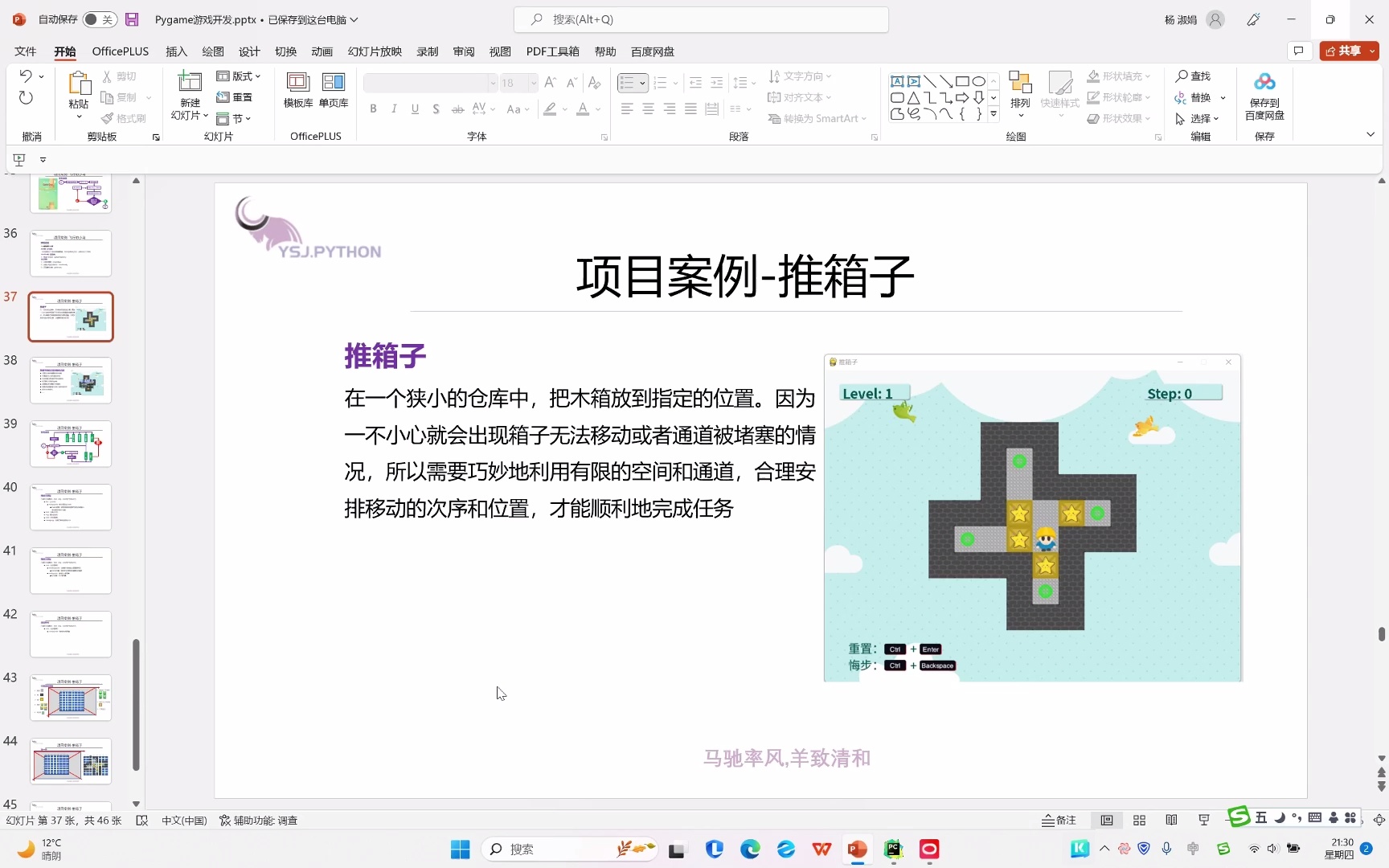1389x868 pixels.
Task: Click the Save icon in title bar
Action: coord(133,19)
